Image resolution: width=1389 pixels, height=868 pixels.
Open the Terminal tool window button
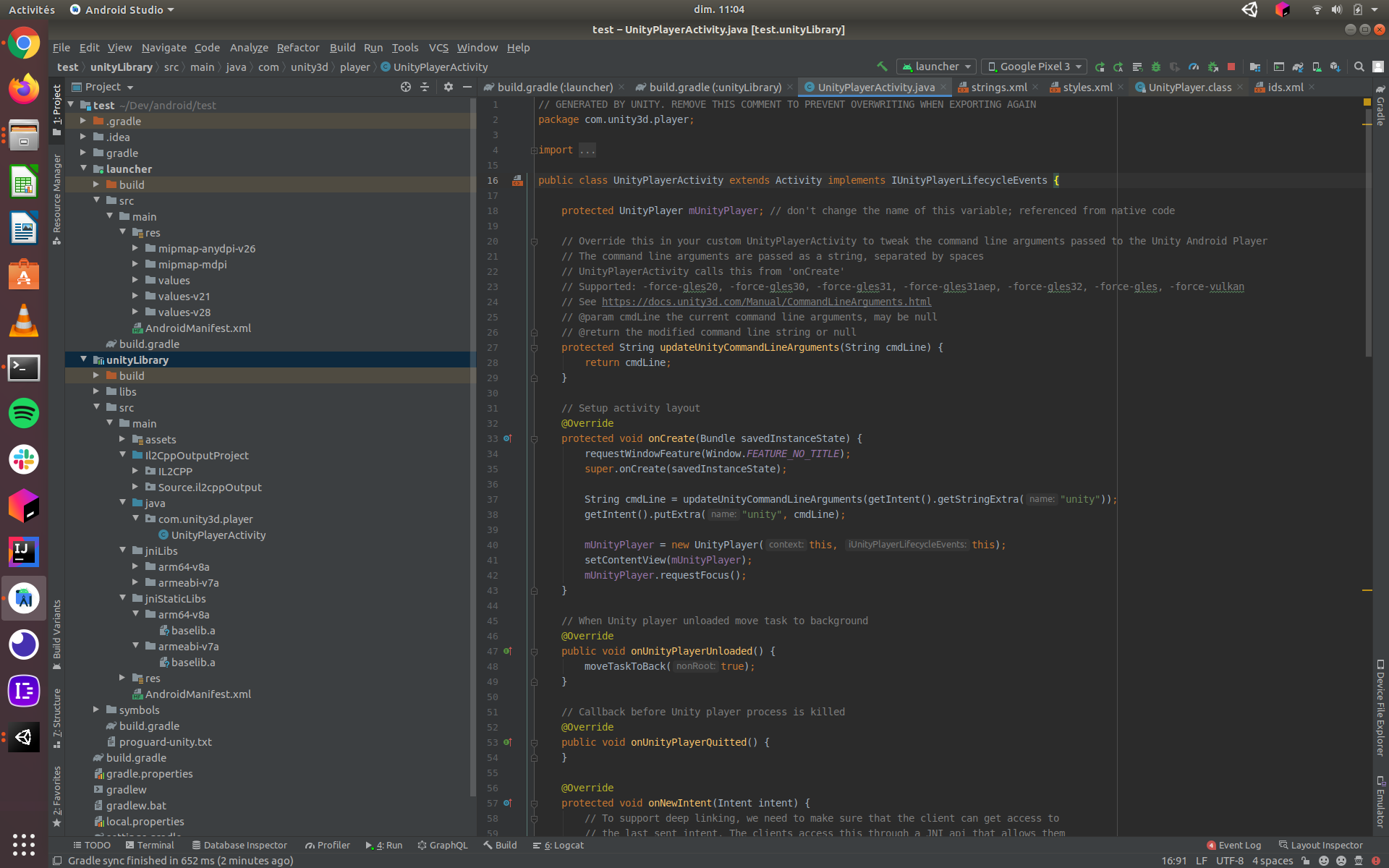point(150,845)
